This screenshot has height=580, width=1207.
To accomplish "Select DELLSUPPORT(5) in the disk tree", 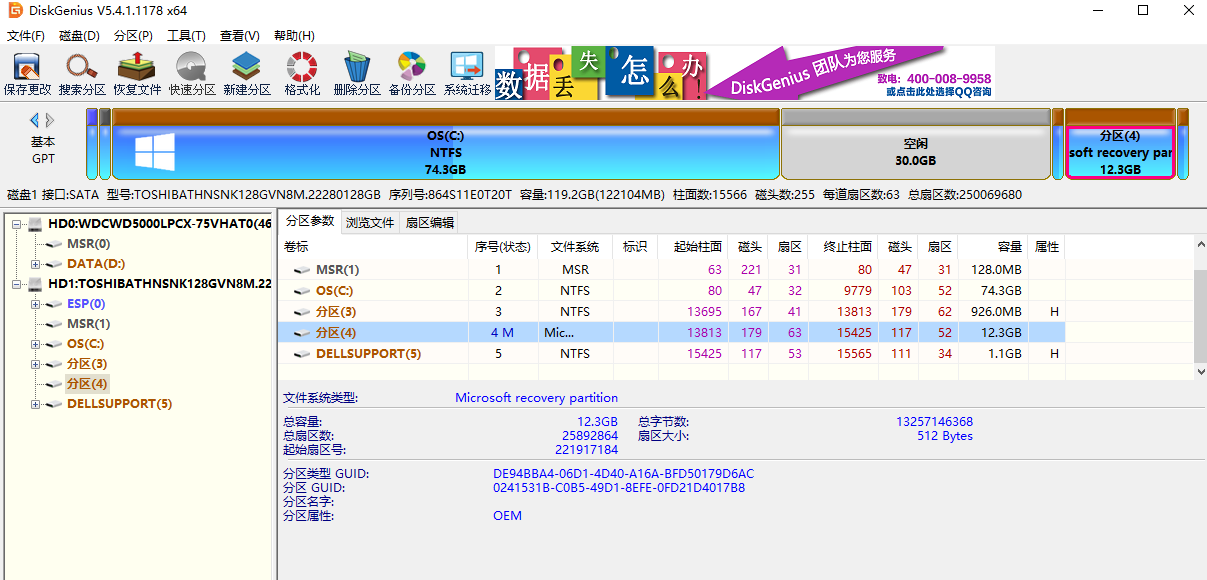I will 119,404.
